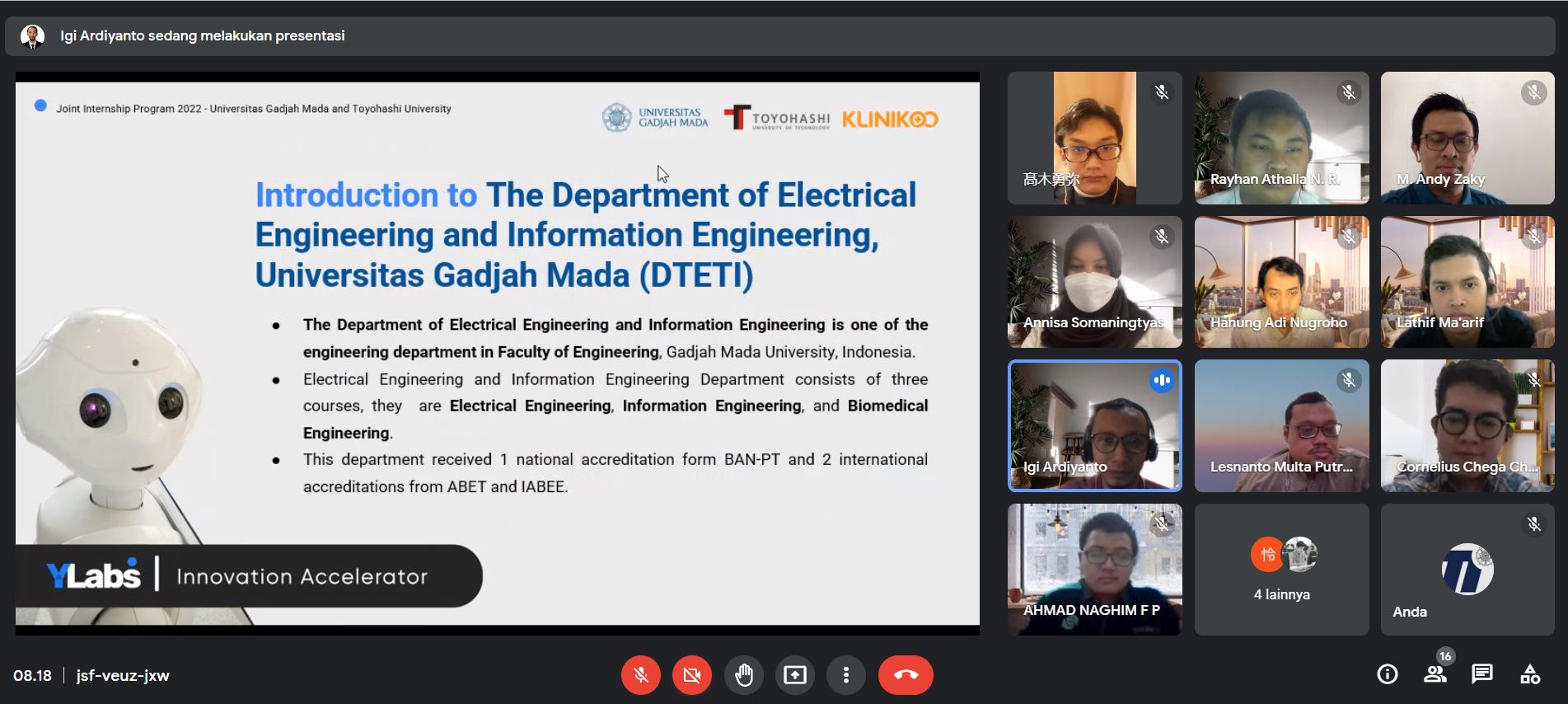Screen dimensions: 1568x704
Task: Select Annisa Somaningtyas video tile
Action: 1094,282
